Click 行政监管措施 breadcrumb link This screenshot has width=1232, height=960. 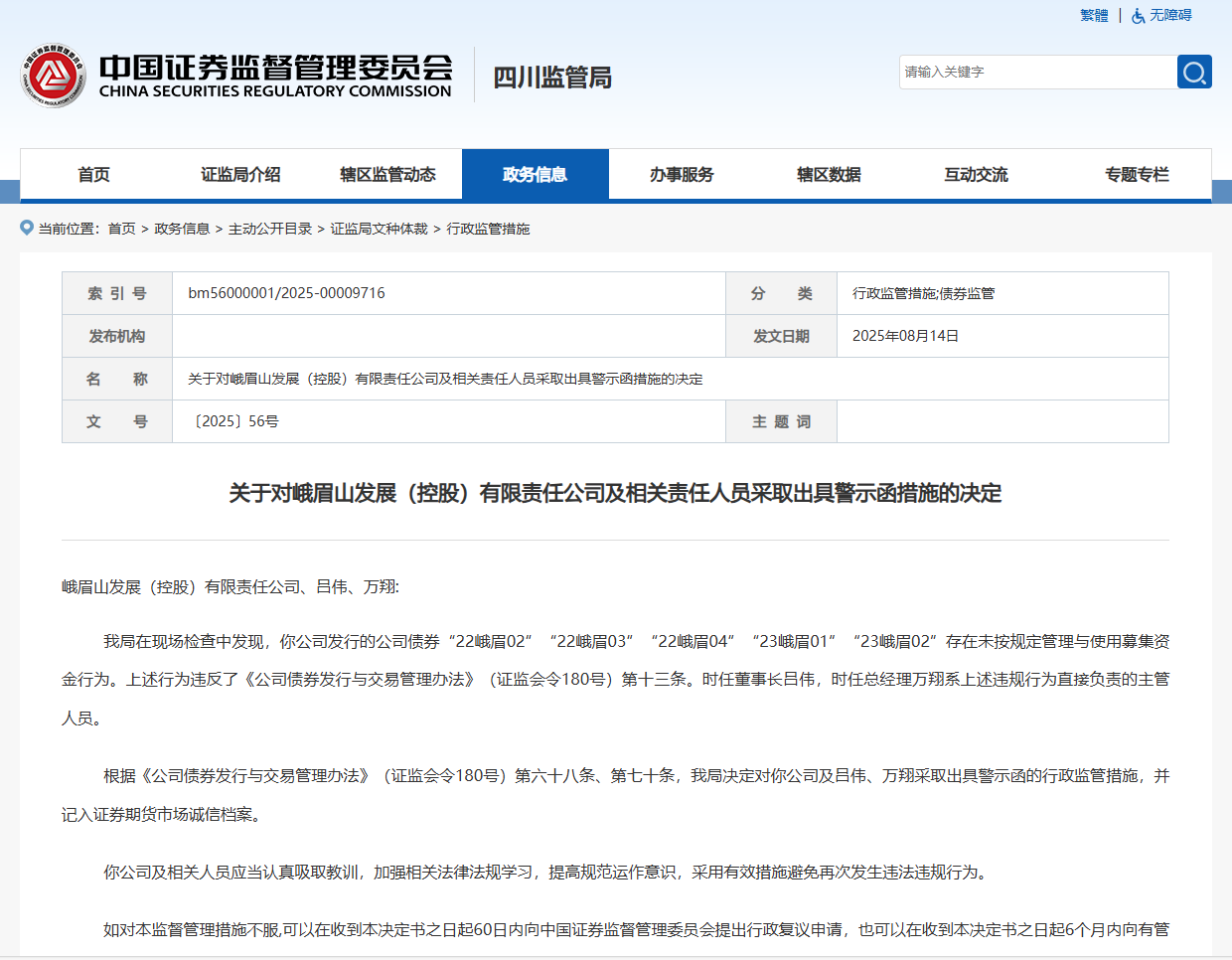[488, 229]
